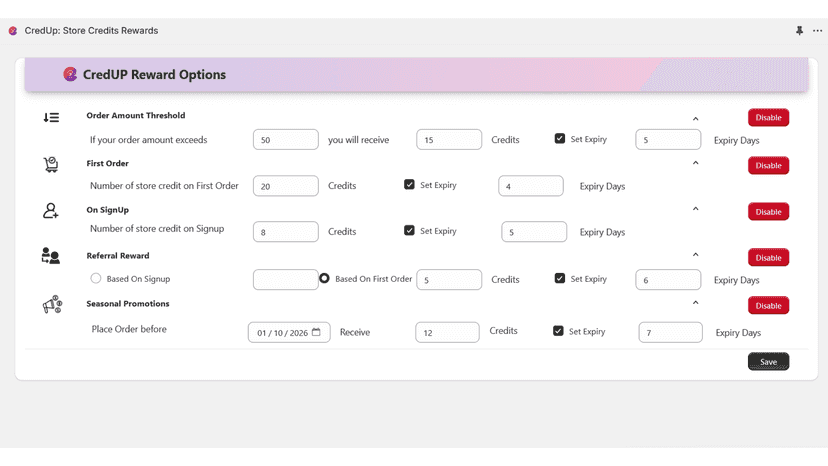Select the Based On Signup radio option

[x=96, y=278]
